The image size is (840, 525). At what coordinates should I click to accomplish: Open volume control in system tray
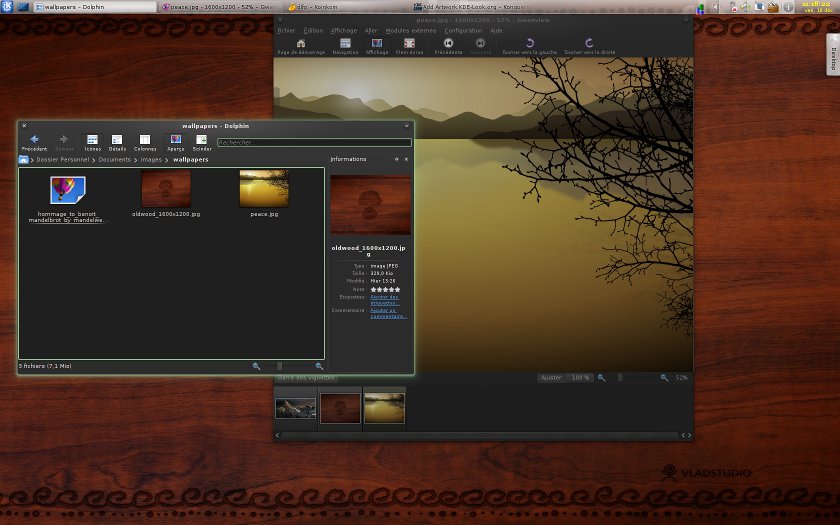(745, 7)
